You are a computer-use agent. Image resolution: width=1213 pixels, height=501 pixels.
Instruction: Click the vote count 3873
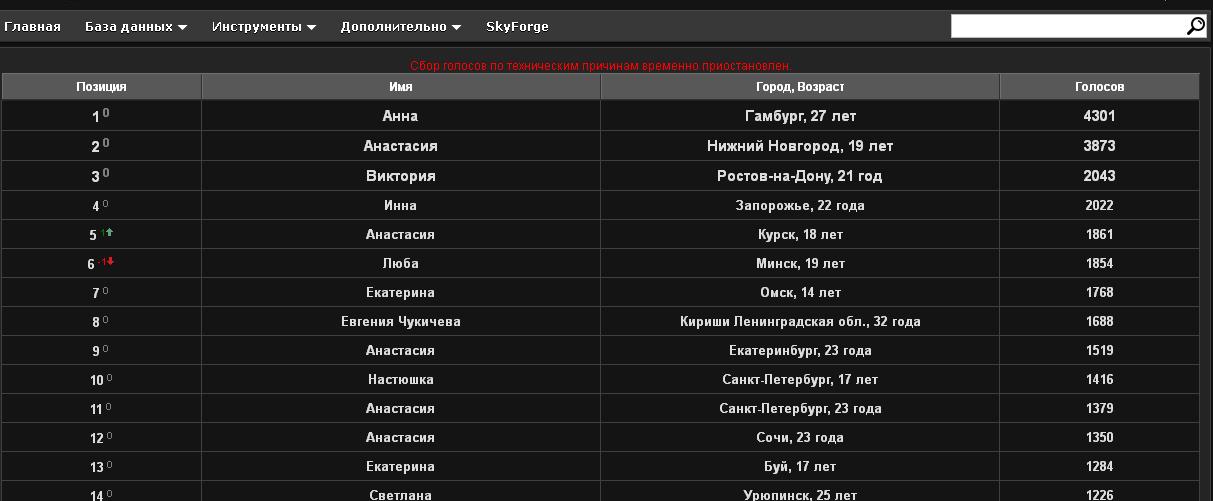[1099, 146]
